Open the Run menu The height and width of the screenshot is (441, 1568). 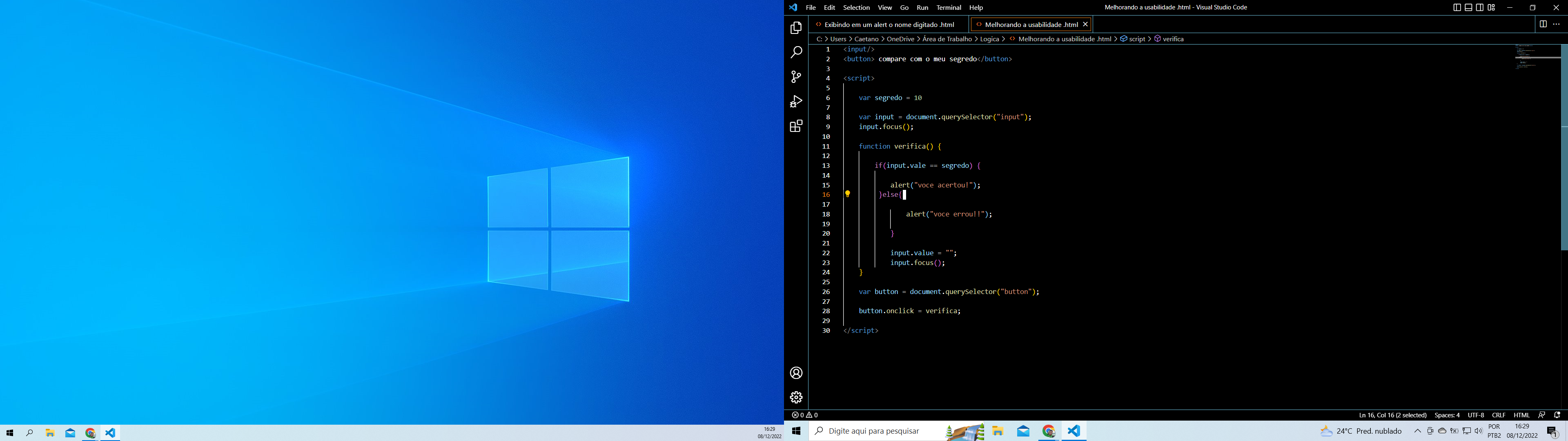point(922,8)
